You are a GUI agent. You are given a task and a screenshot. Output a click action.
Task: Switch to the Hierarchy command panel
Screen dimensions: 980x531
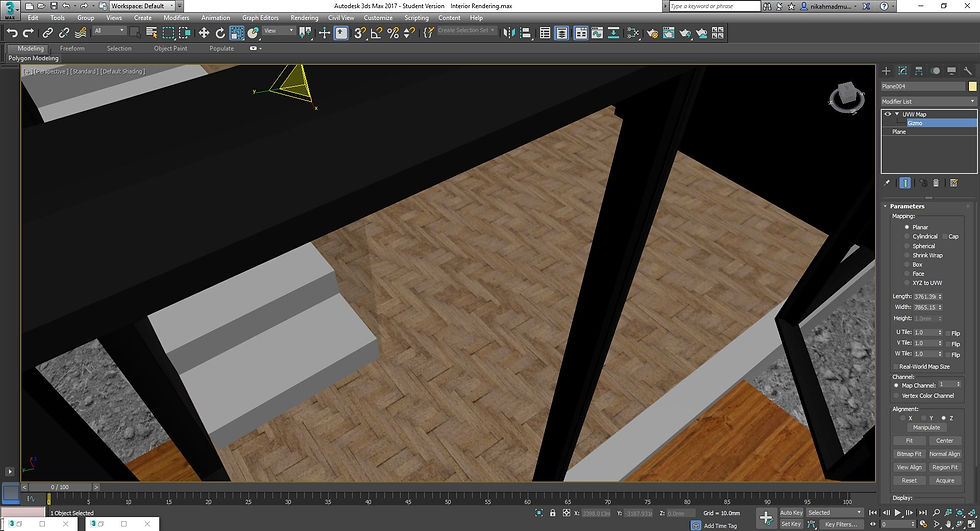coord(919,71)
